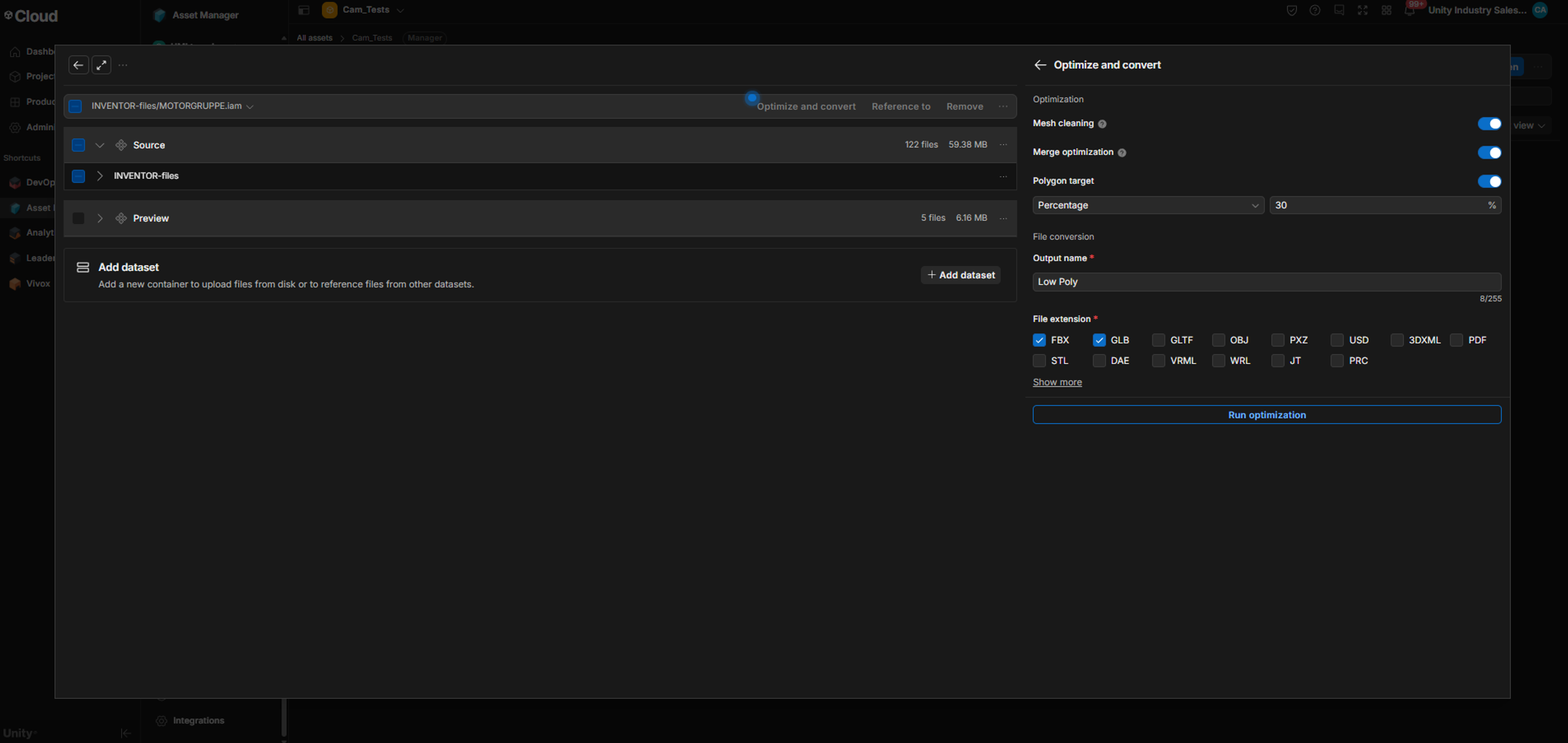Check the STL file extension
1568x743 pixels.
[x=1039, y=361]
